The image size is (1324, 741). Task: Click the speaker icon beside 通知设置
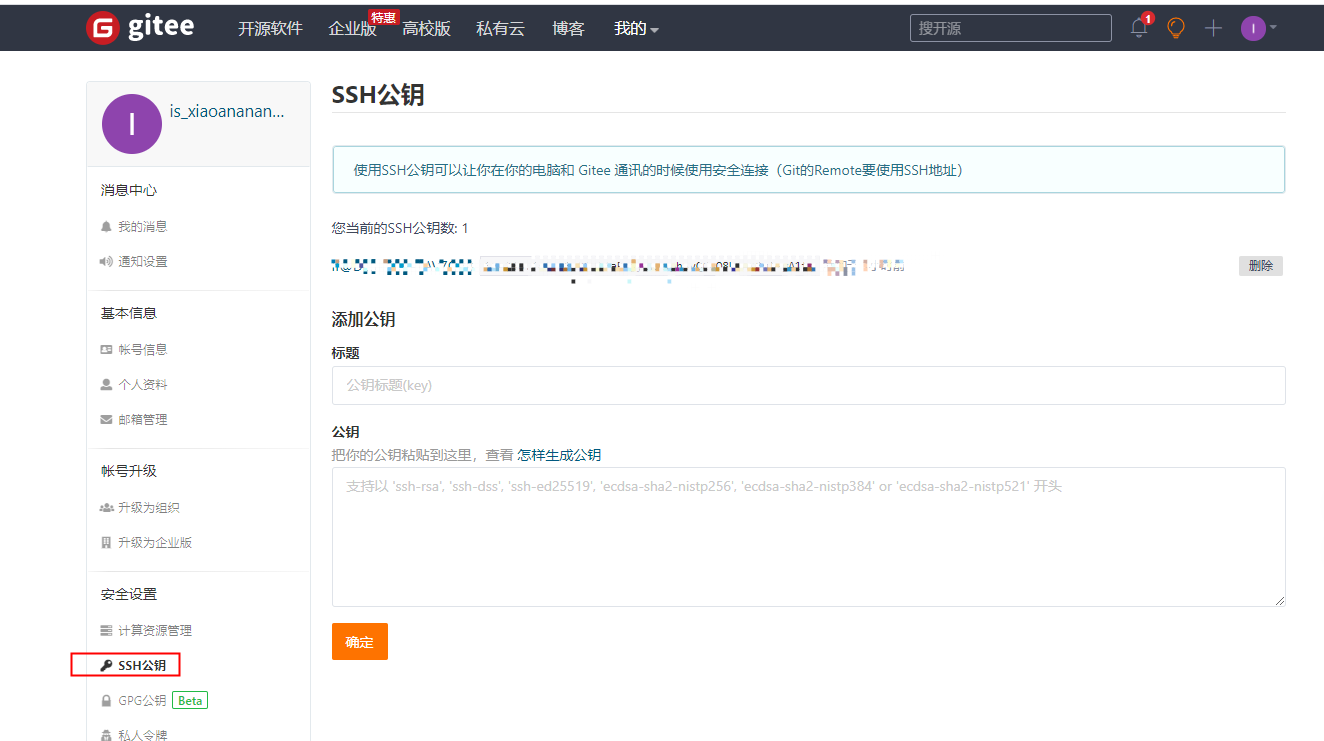click(x=106, y=262)
